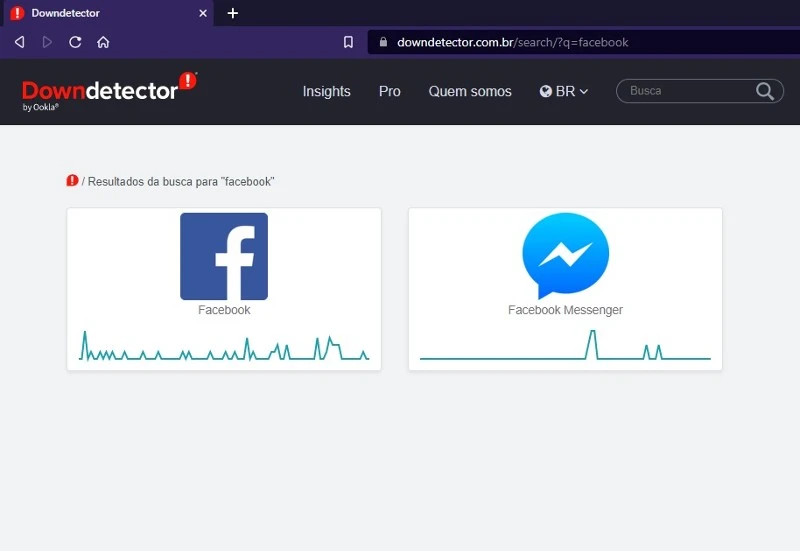Image resolution: width=800 pixels, height=551 pixels.
Task: Reload the page with refresh icon
Action: coord(75,42)
